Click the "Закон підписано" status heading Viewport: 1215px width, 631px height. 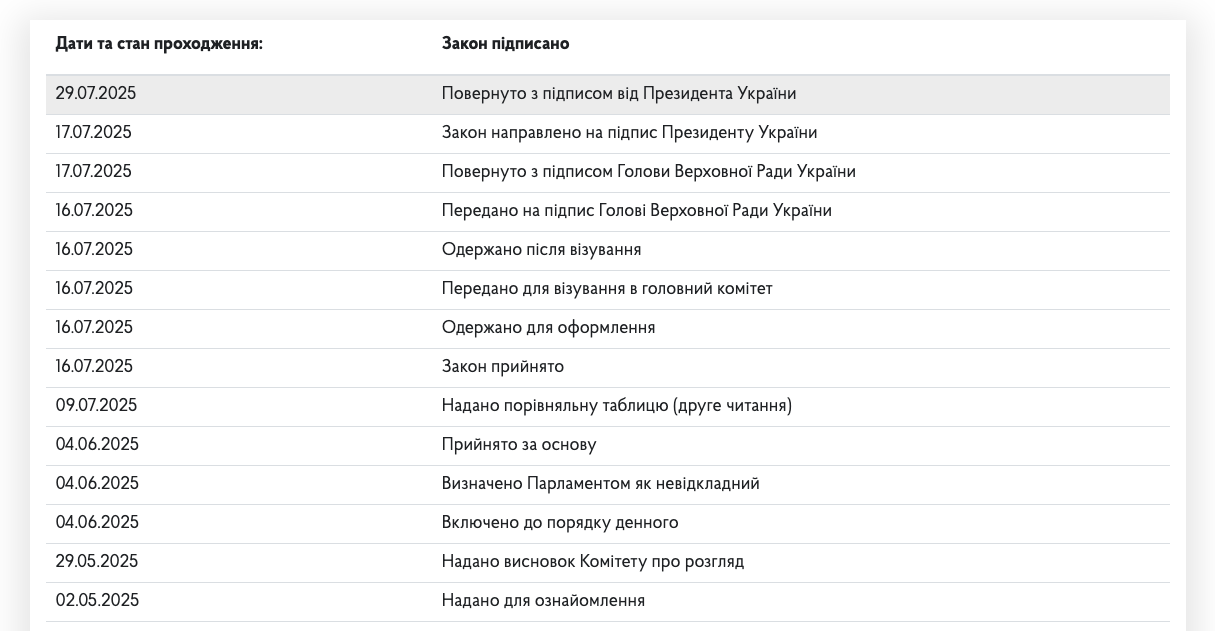505,44
